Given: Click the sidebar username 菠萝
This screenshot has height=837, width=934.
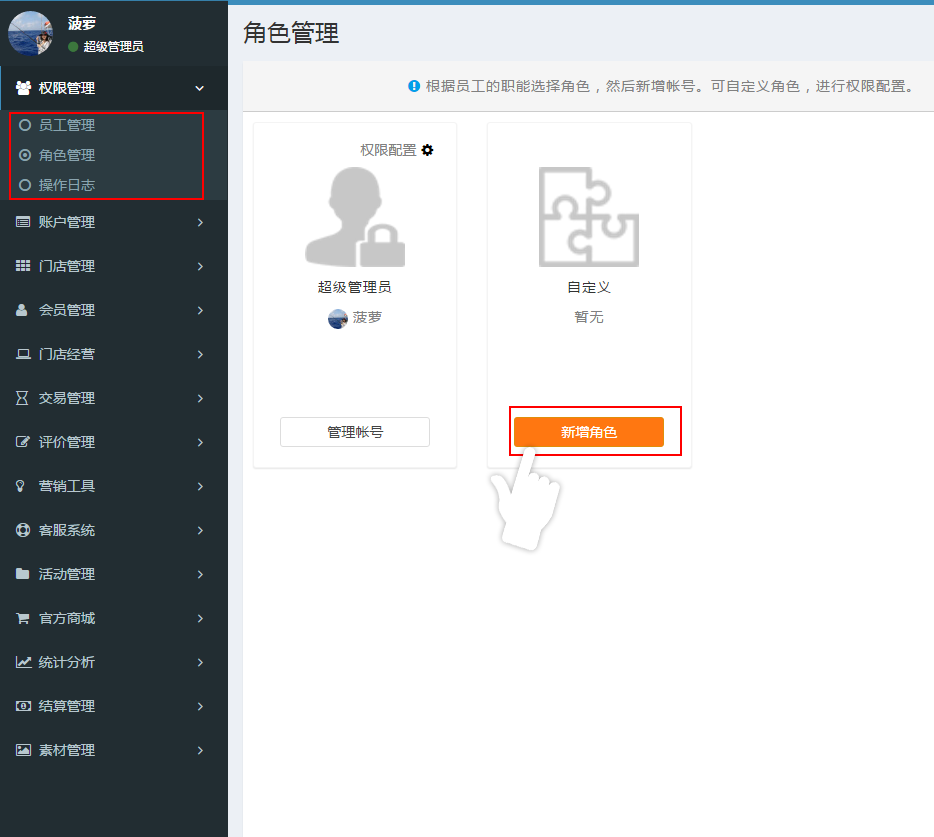Looking at the screenshot, I should point(82,23).
